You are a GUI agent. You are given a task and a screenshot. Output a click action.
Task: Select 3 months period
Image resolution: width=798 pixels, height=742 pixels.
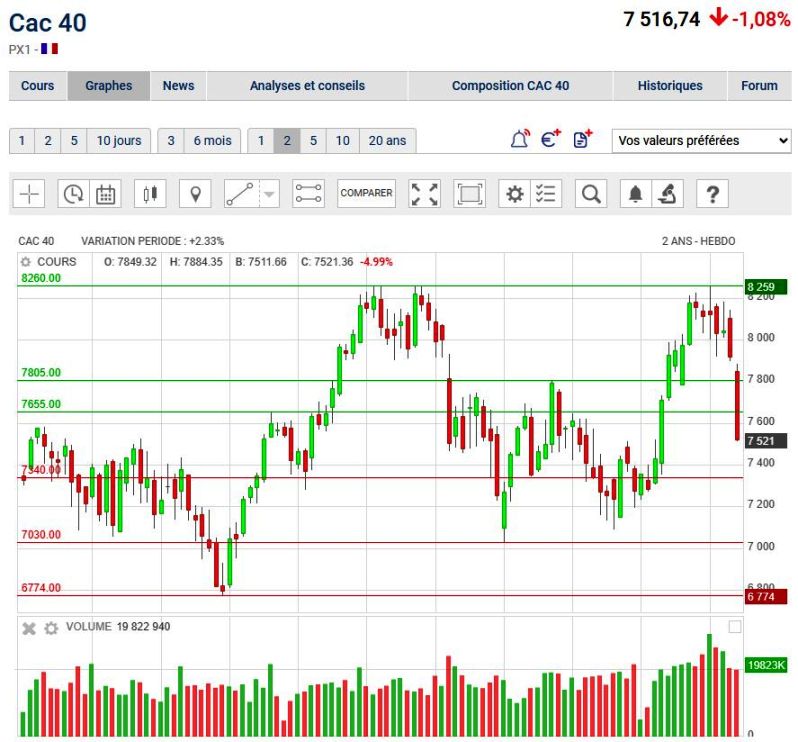[x=171, y=140]
